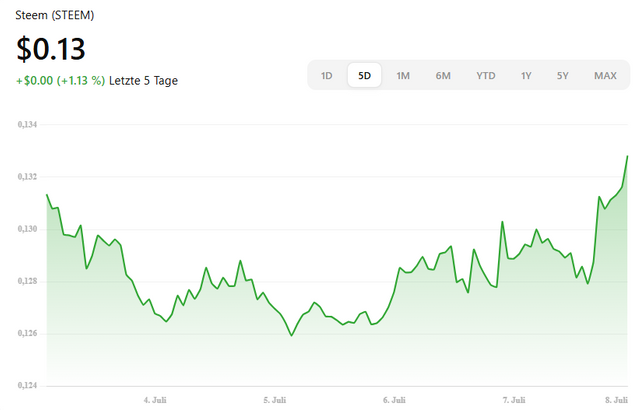640x410 pixels.
Task: Click the 0,132 y-axis label
Action: [27, 177]
